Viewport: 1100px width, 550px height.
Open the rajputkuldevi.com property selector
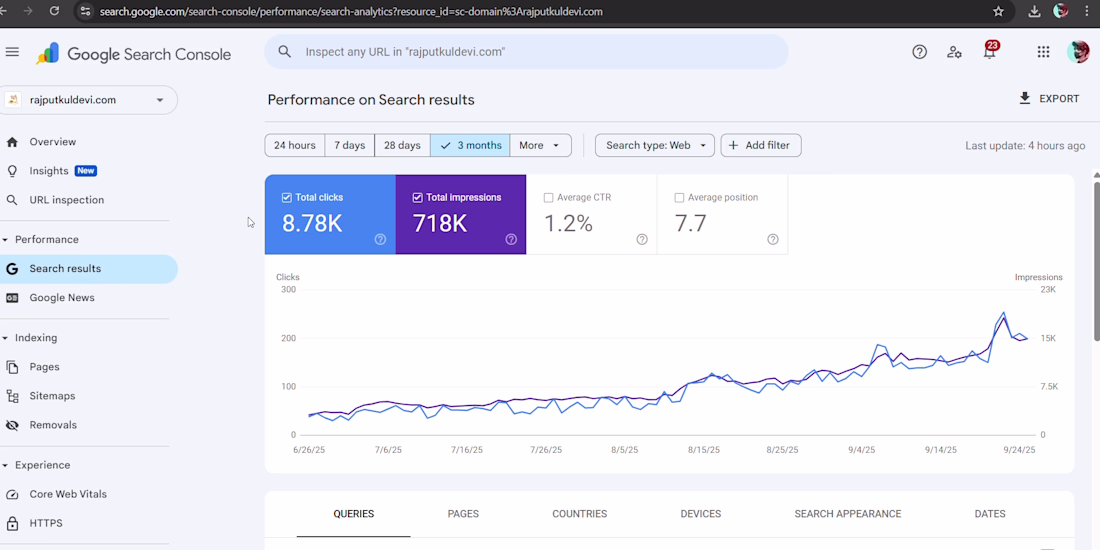pyautogui.click(x=88, y=100)
